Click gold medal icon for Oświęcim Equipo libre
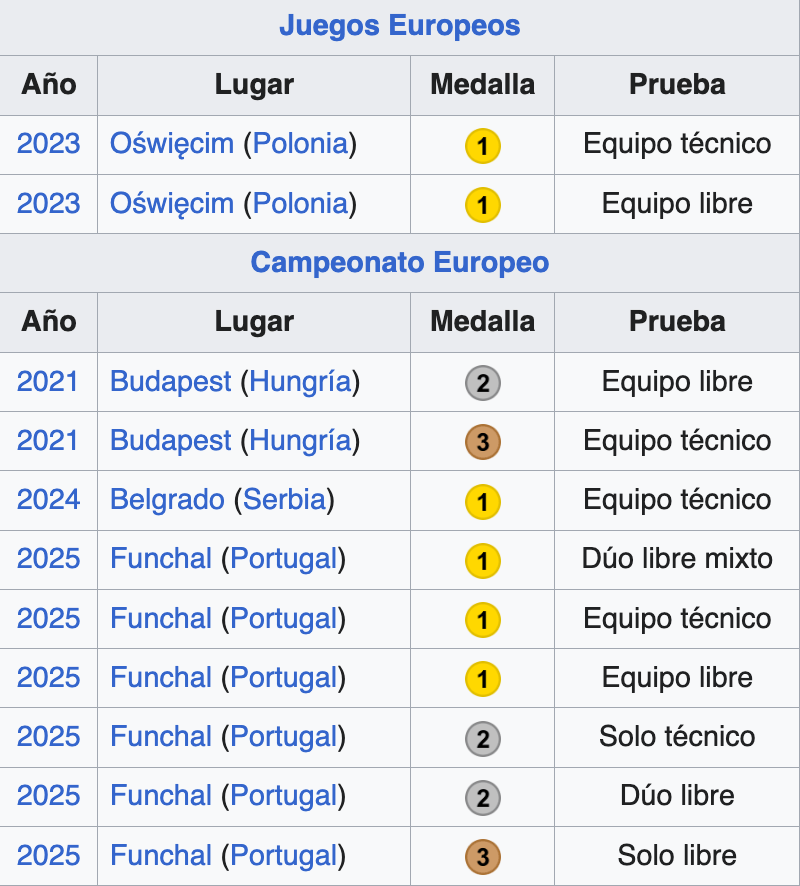Image resolution: width=800 pixels, height=886 pixels. click(482, 205)
